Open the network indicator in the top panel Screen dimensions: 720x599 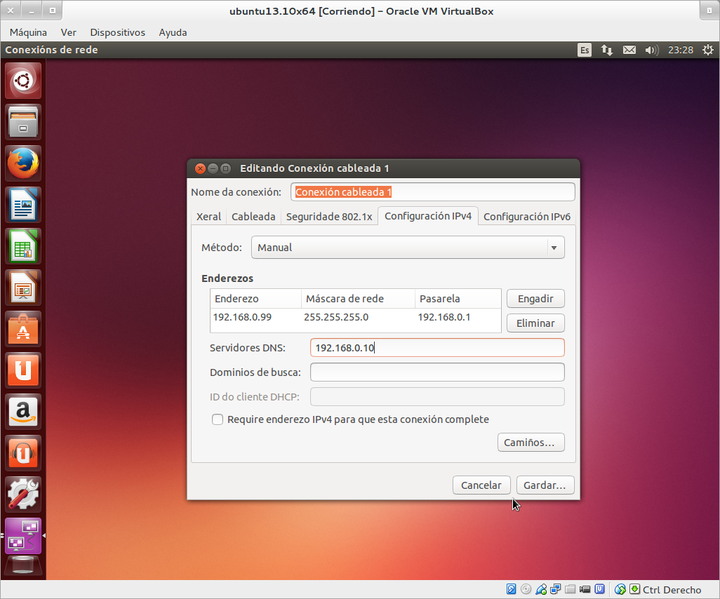607,50
